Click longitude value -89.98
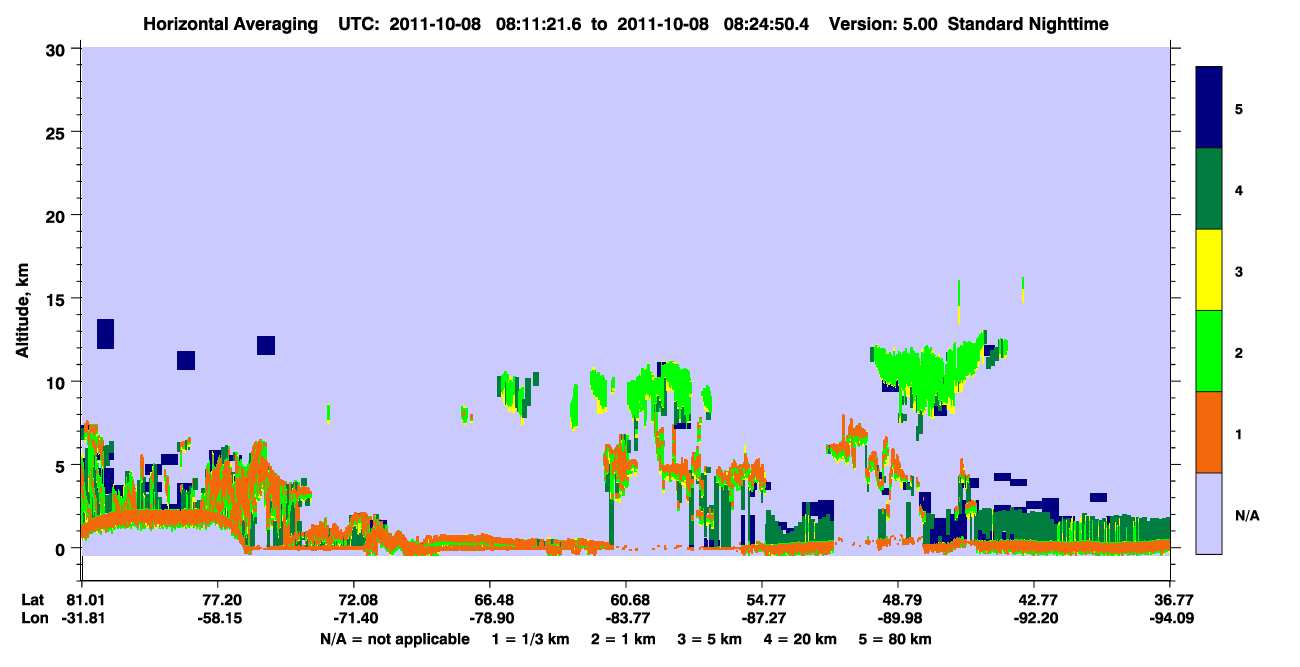Image resolution: width=1300 pixels, height=667 pixels. [x=898, y=618]
